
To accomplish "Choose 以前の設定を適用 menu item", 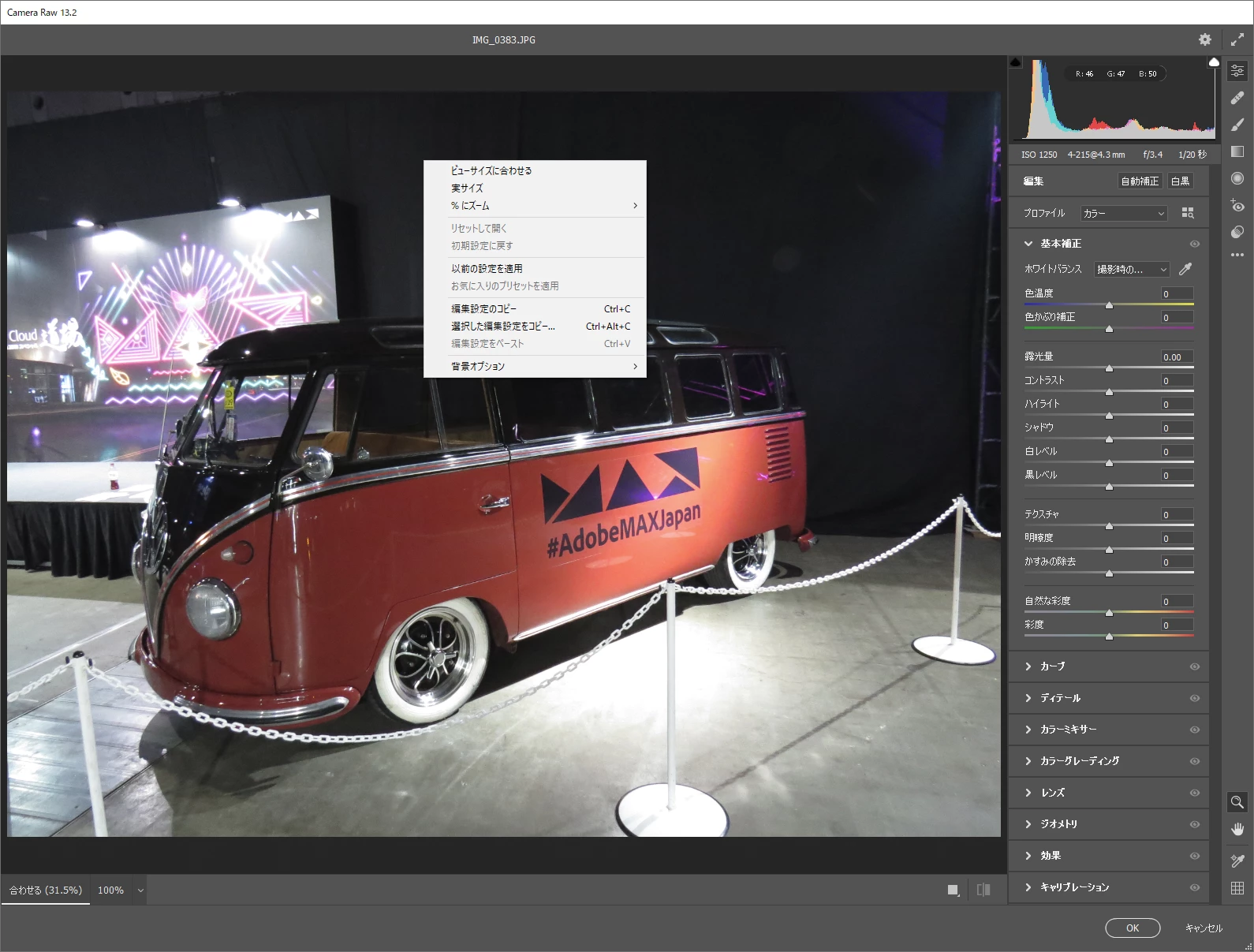I will [x=535, y=268].
